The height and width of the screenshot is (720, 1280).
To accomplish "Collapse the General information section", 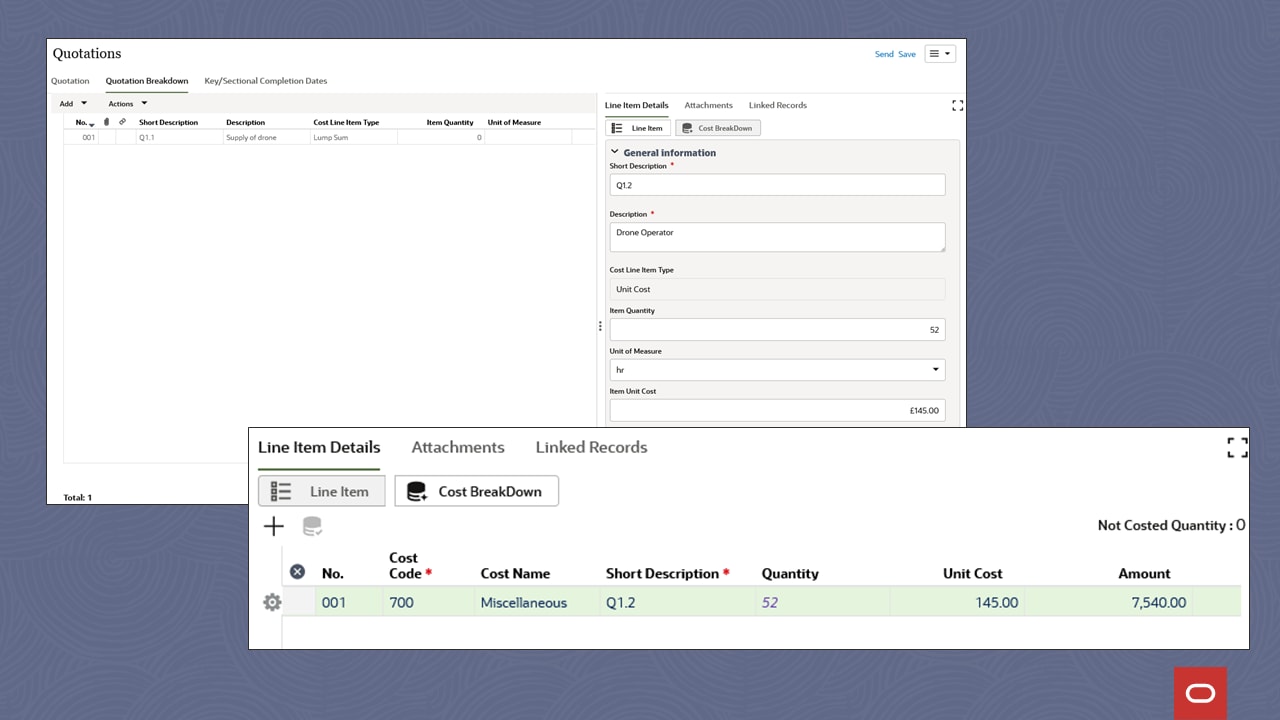I will tap(615, 153).
